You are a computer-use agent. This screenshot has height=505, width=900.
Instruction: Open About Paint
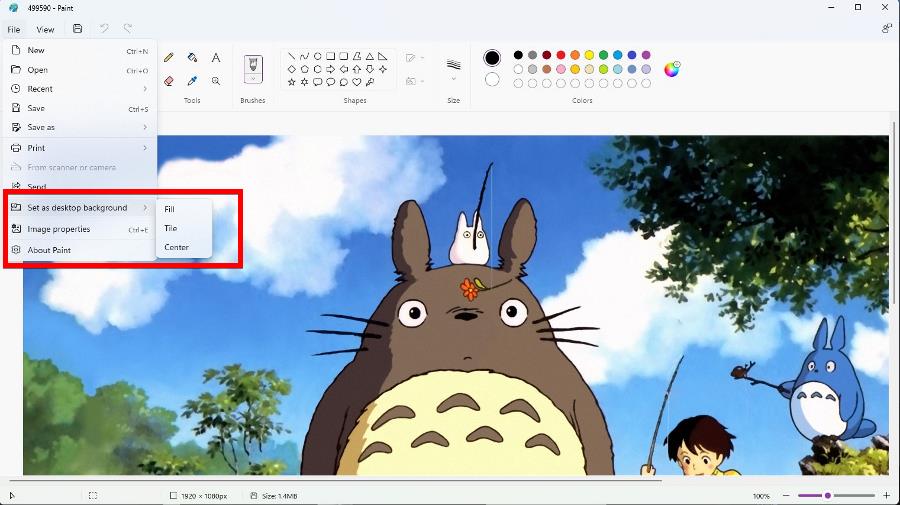point(80,250)
